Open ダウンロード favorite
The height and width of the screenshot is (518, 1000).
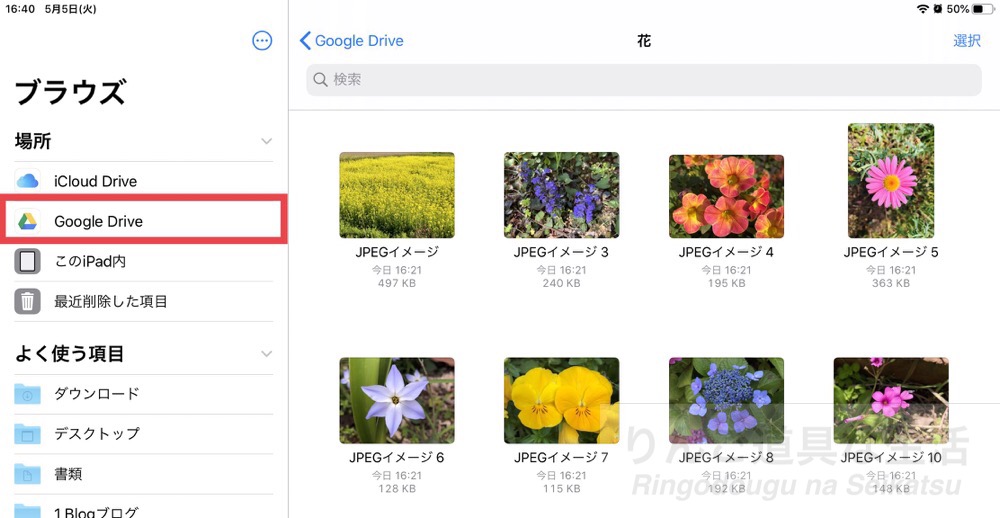(143, 394)
